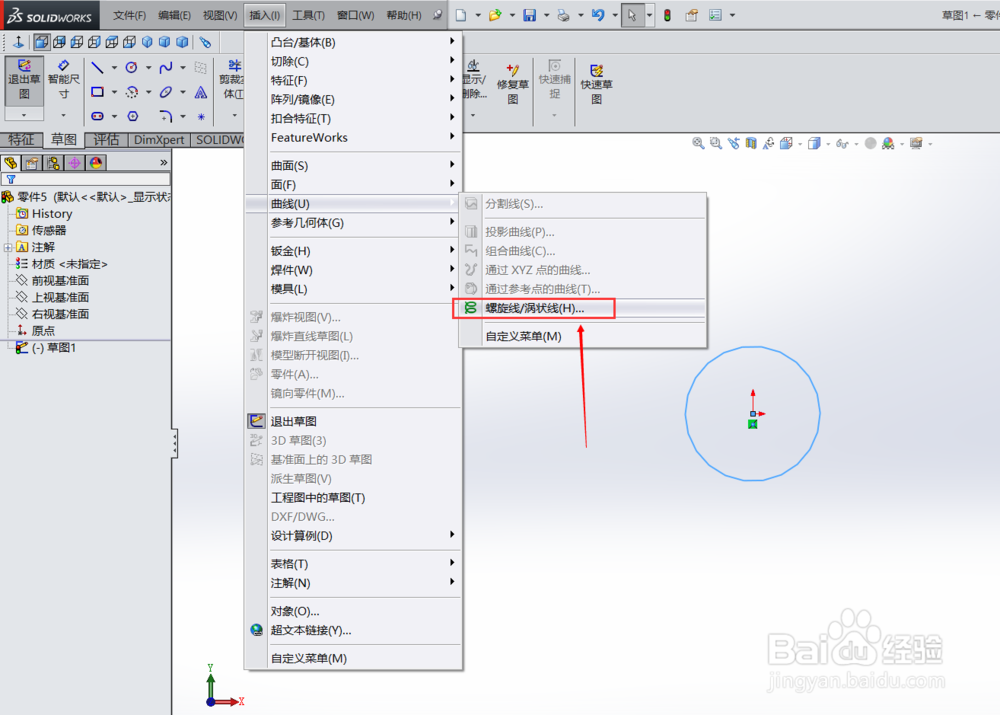Screen dimensions: 1000x715
Task: Switch to the 特征 tab
Action: point(21,140)
